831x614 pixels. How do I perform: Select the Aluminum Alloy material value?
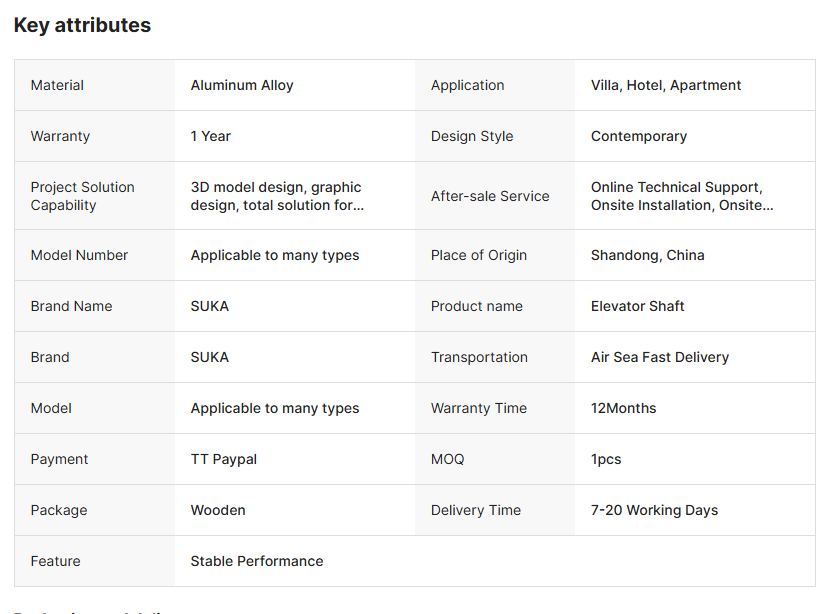[242, 85]
